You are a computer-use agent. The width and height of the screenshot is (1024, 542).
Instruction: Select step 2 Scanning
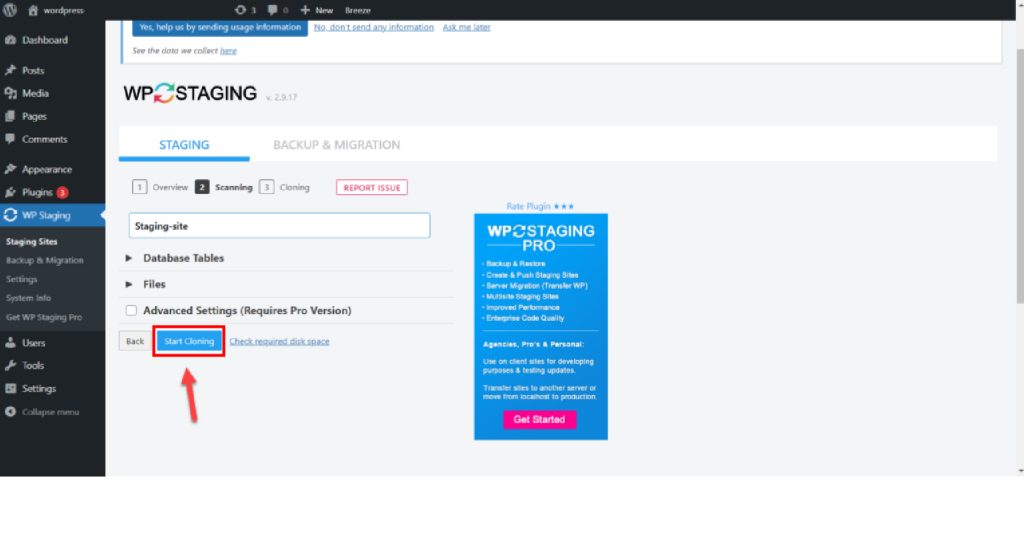coord(223,187)
